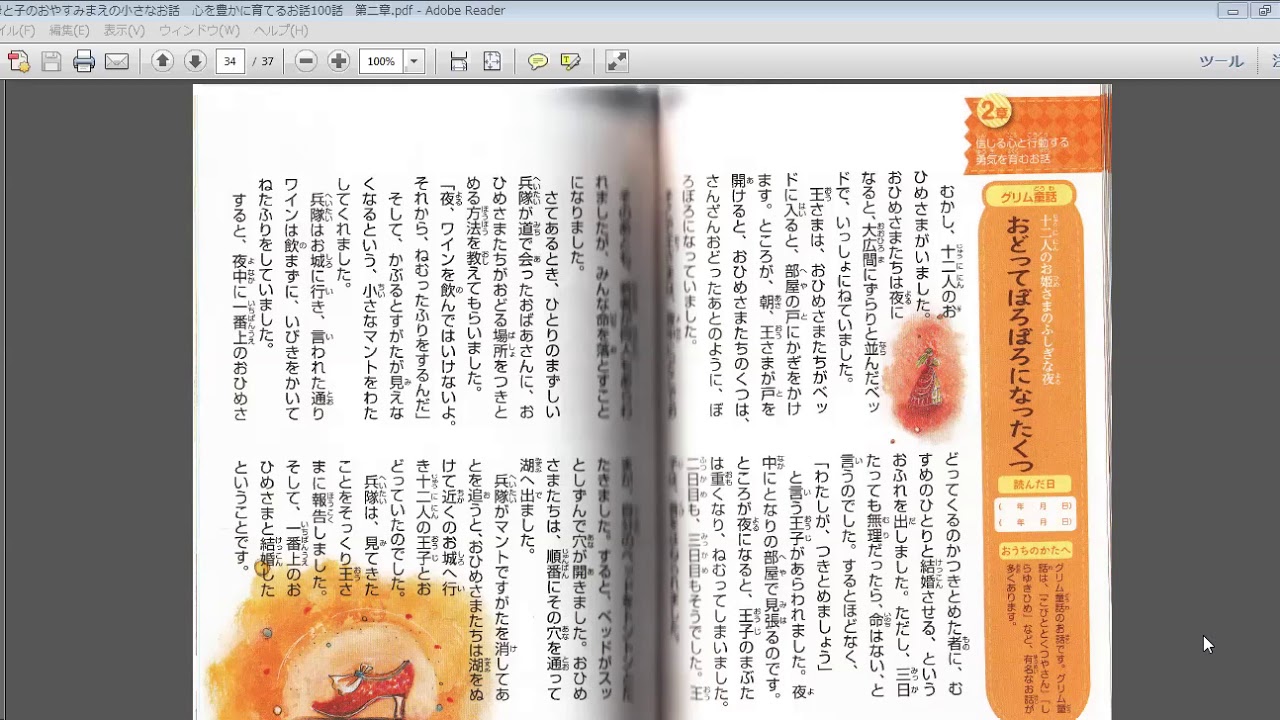Go to the previous page arrow
Viewport: 1280px width, 720px height.
pos(163,62)
